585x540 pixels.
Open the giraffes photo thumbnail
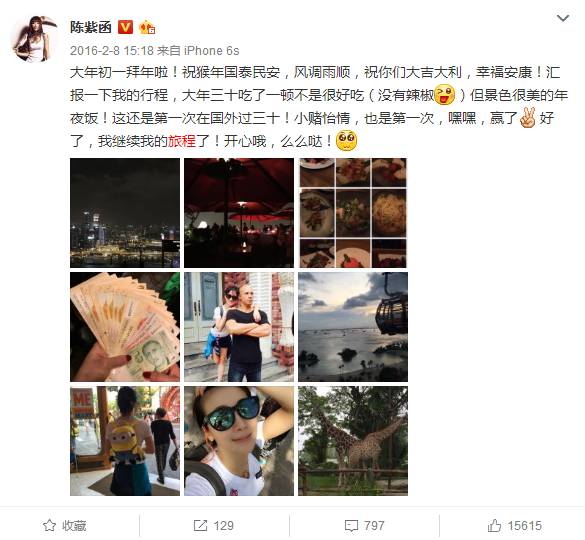[353, 441]
